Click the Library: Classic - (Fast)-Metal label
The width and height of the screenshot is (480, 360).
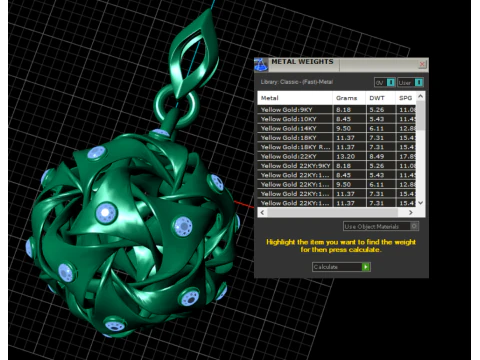(297, 82)
